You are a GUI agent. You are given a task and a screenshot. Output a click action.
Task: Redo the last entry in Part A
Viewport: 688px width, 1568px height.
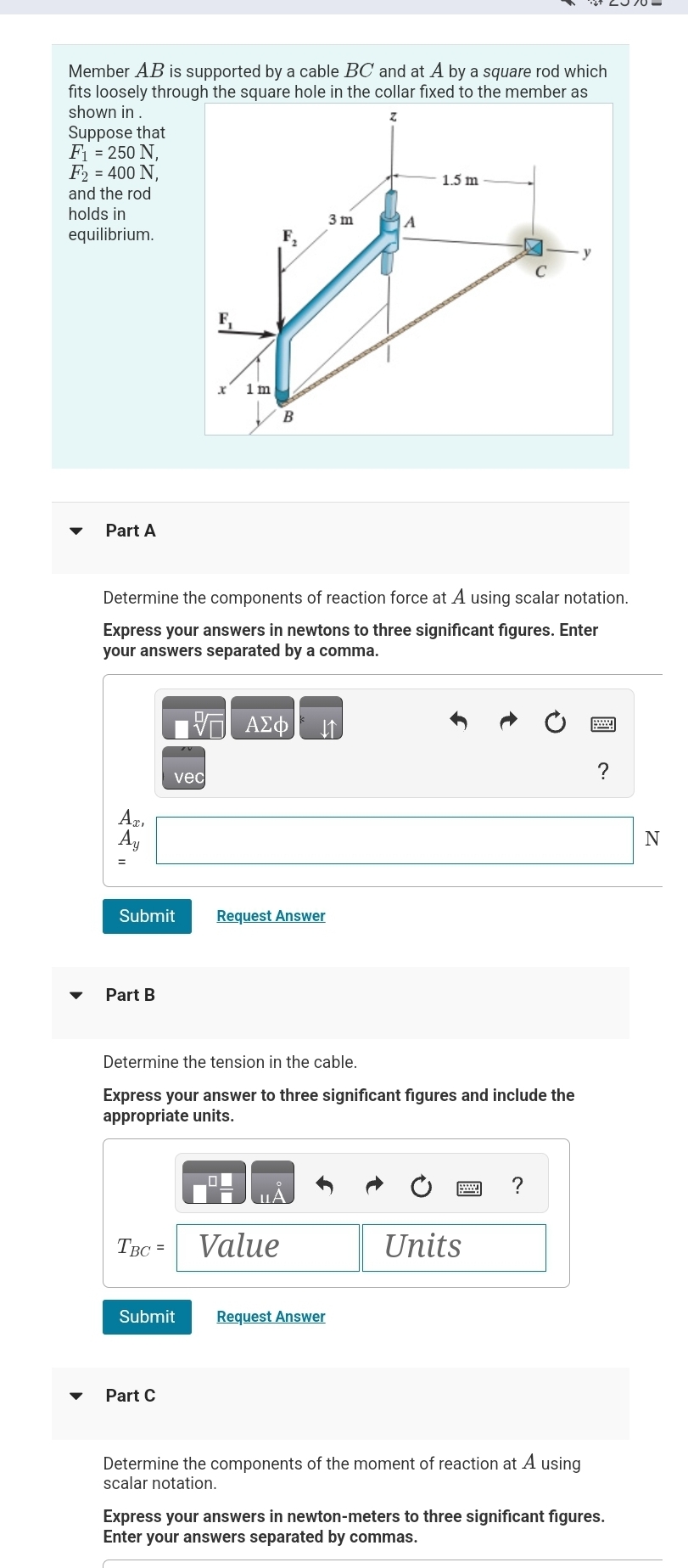pos(507,722)
